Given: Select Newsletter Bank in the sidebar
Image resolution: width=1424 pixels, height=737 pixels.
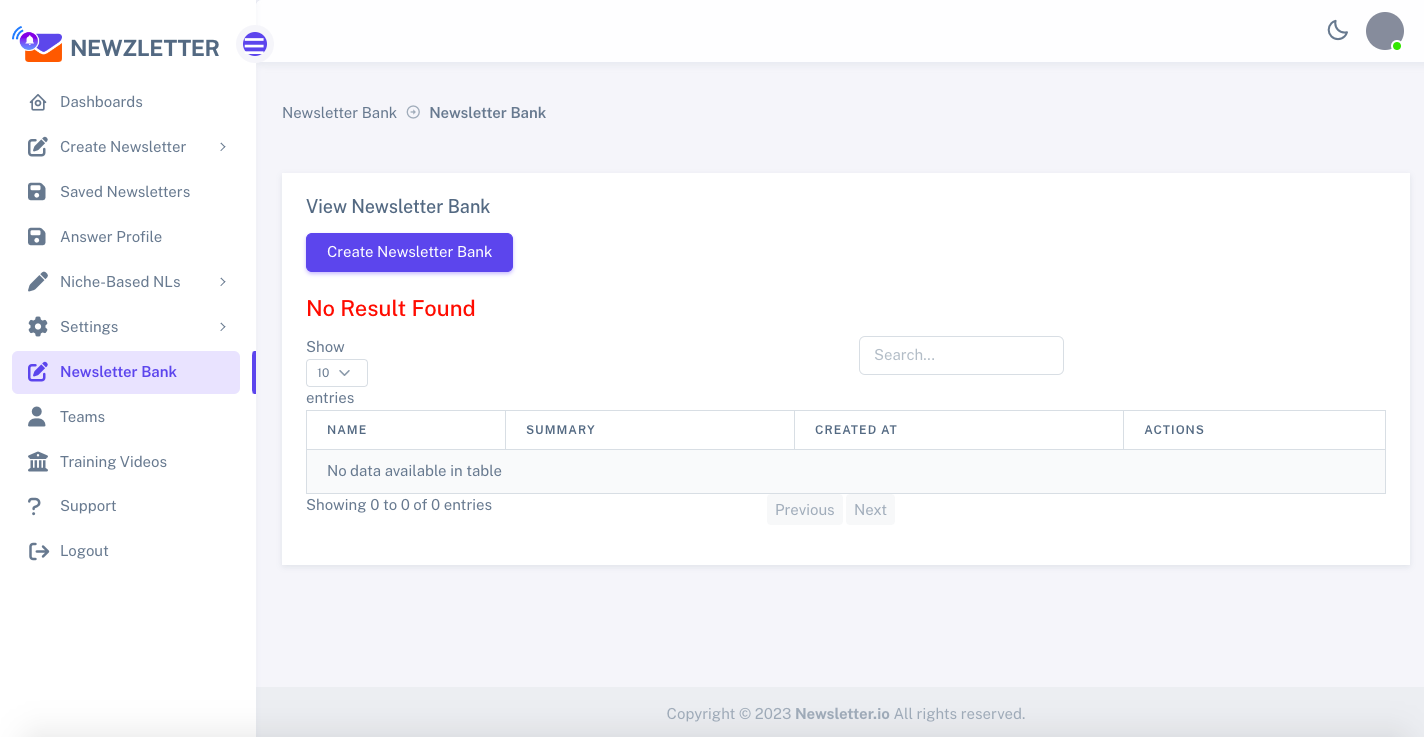Looking at the screenshot, I should coord(118,371).
